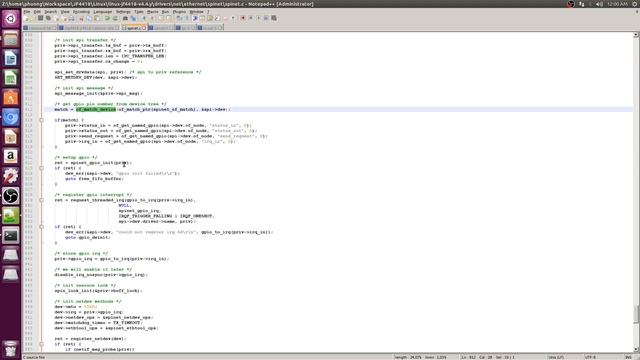
Task: Open the Language menu
Action: click(x=102, y=12)
